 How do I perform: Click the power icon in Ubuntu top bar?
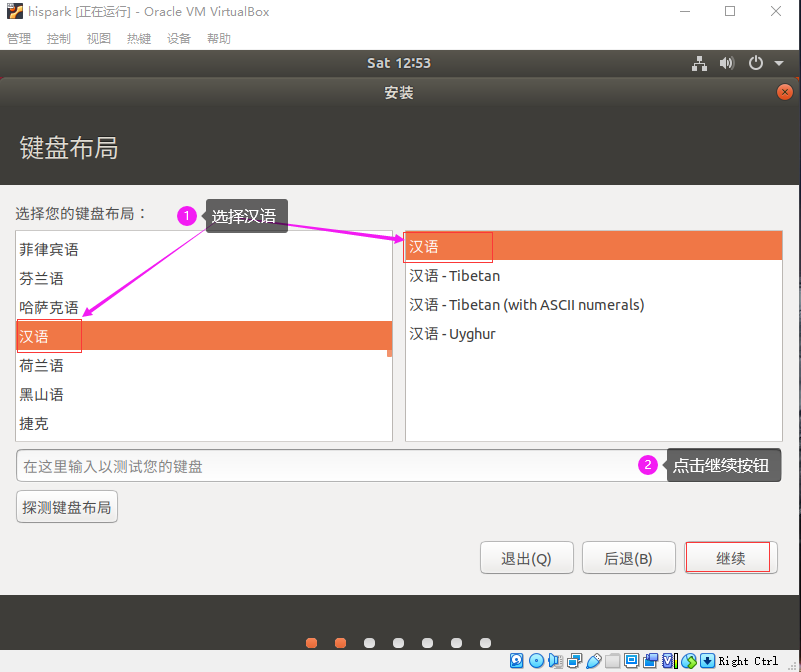[x=756, y=63]
